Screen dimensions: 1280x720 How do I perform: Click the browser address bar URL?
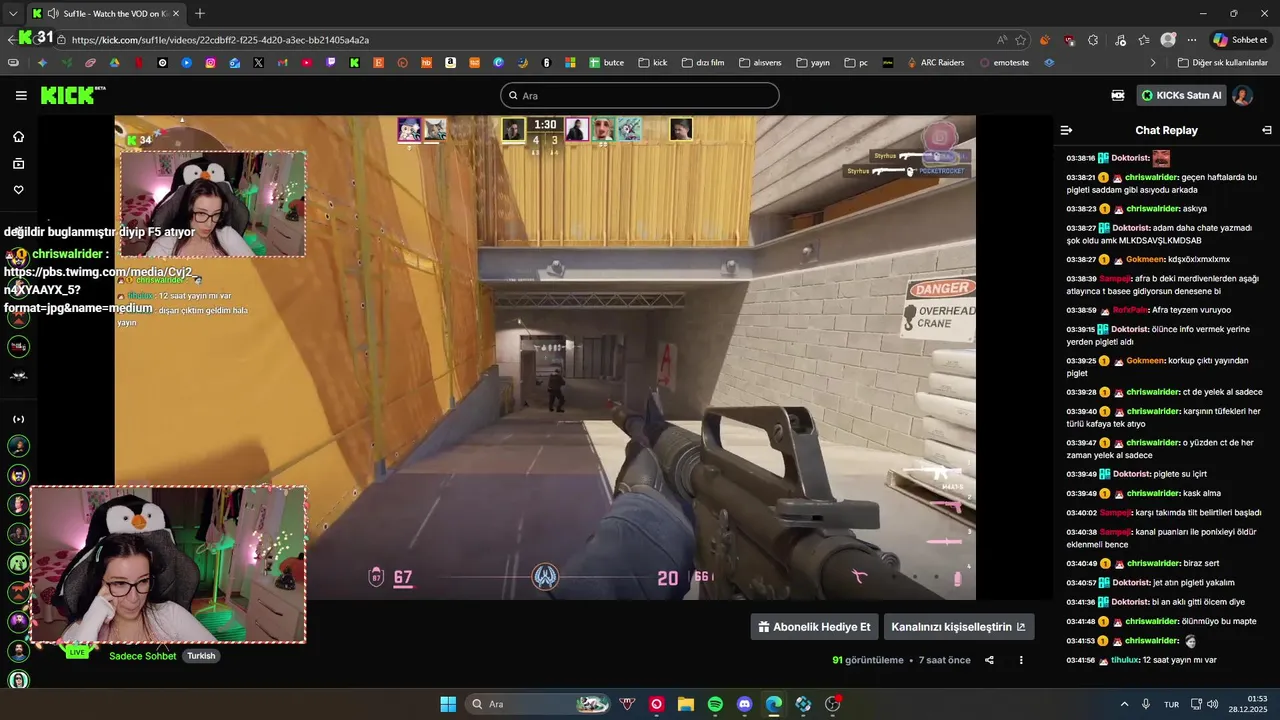tap(221, 40)
